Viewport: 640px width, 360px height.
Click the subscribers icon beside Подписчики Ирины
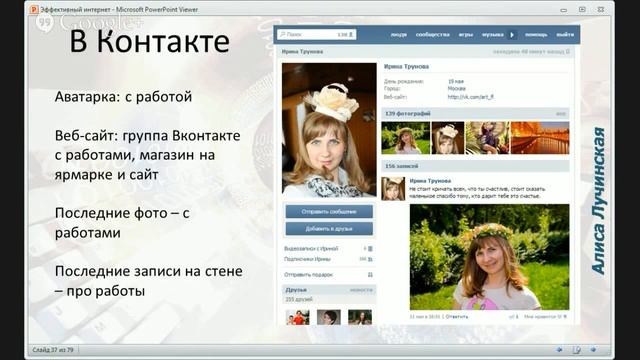370,259
